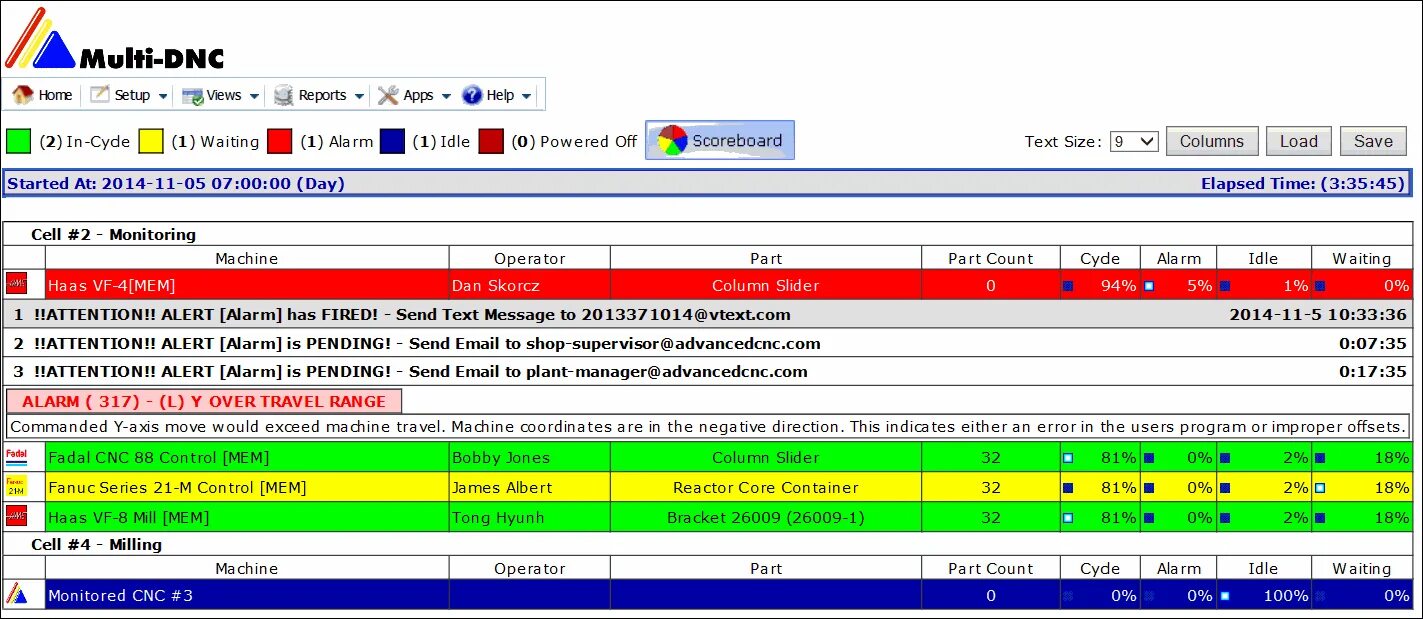The height and width of the screenshot is (619, 1423).
Task: Click the Home house icon
Action: pyautogui.click(x=22, y=95)
